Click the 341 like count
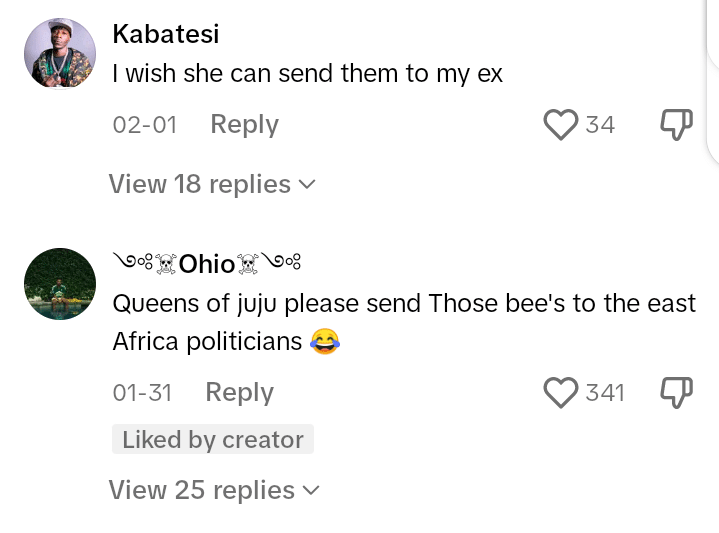 click(605, 393)
